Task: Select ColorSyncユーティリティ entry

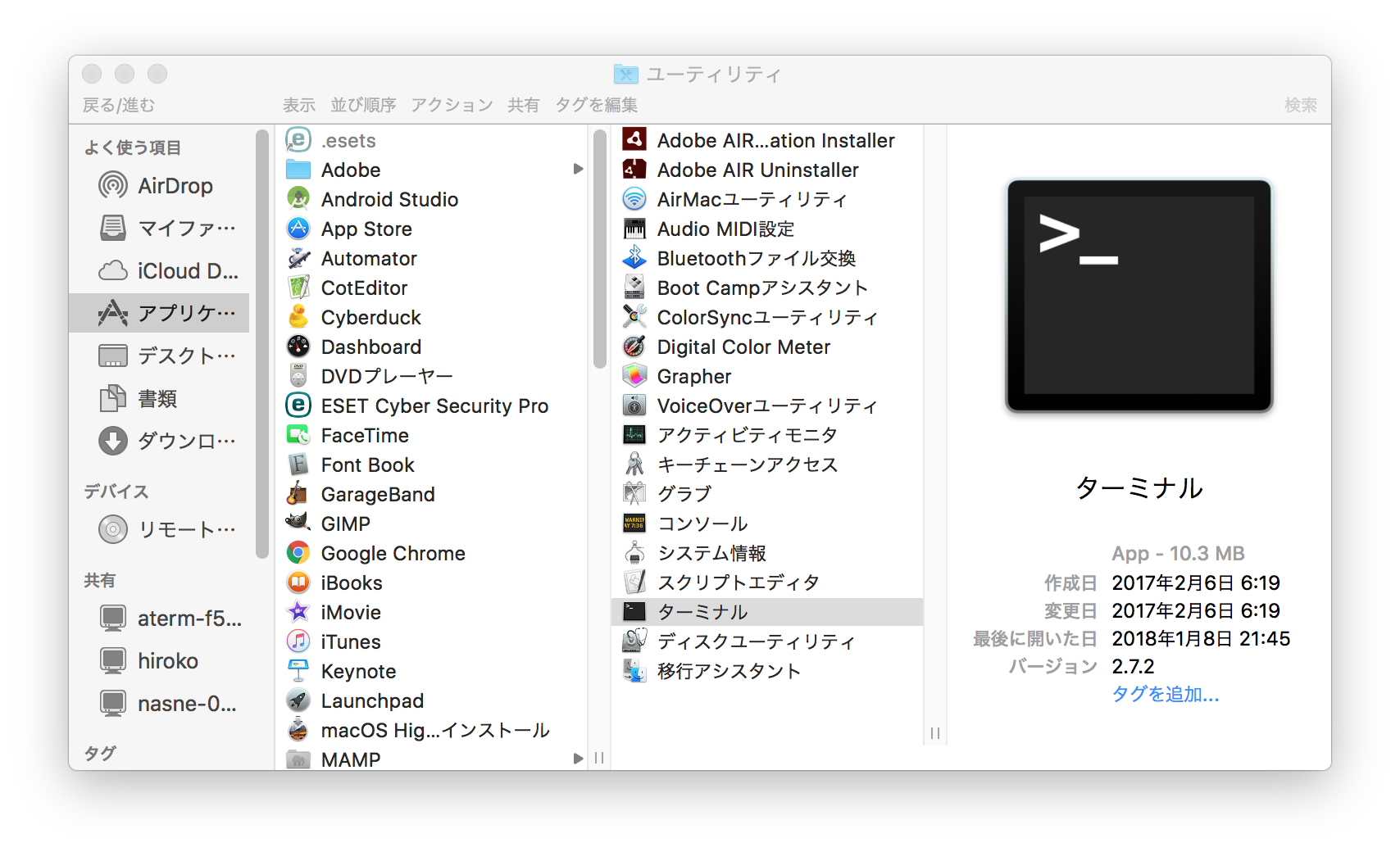Action: pyautogui.click(x=767, y=317)
